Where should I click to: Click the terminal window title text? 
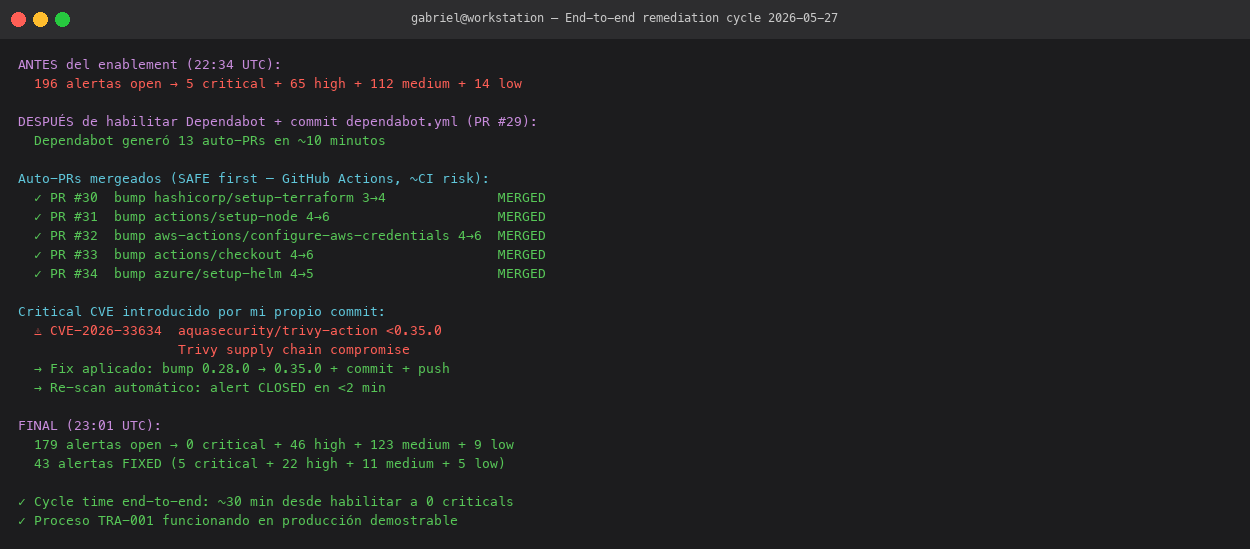(x=625, y=19)
